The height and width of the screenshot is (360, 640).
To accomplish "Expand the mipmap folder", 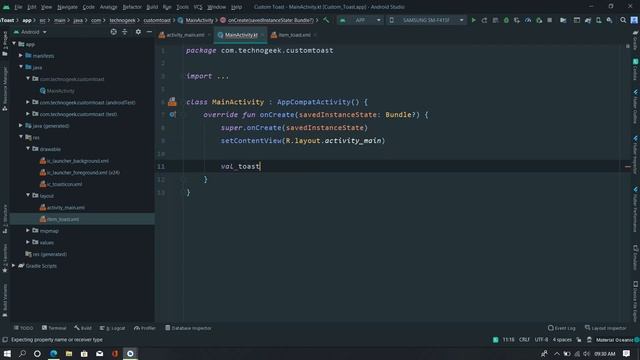I will click(28, 231).
